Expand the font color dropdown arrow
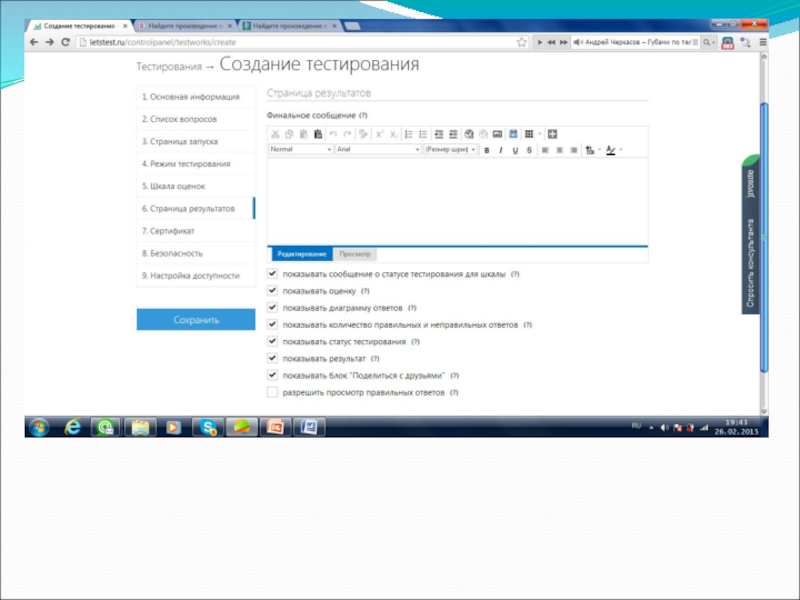 [621, 150]
